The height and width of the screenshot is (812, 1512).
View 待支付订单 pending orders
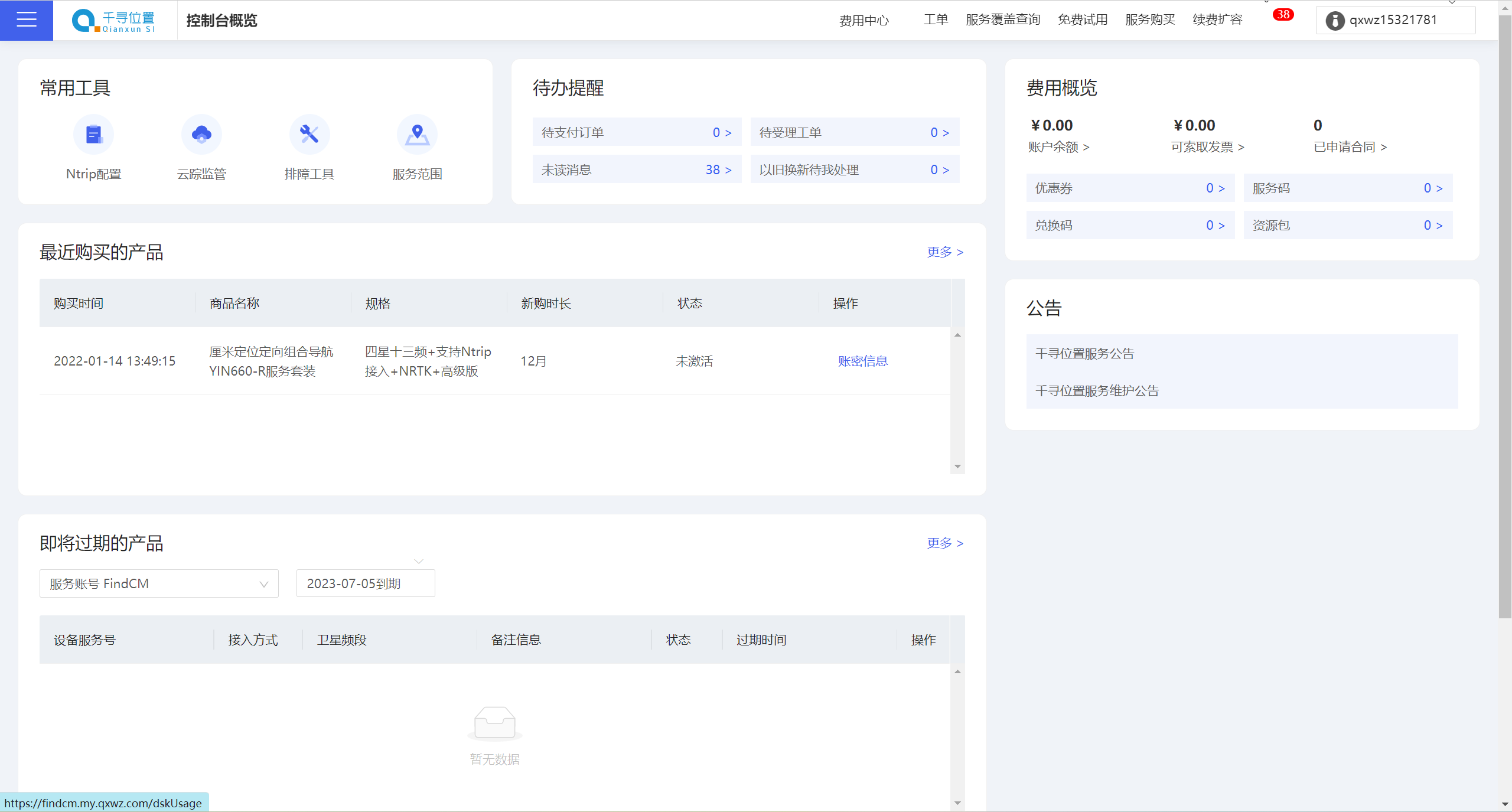tap(637, 132)
